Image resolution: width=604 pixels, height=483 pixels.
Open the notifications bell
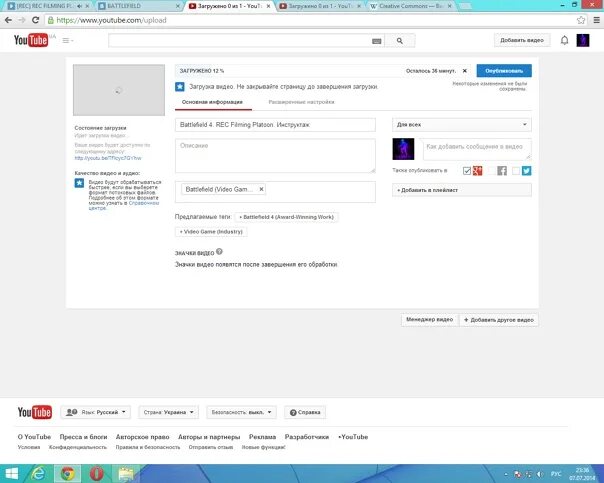[x=564, y=40]
